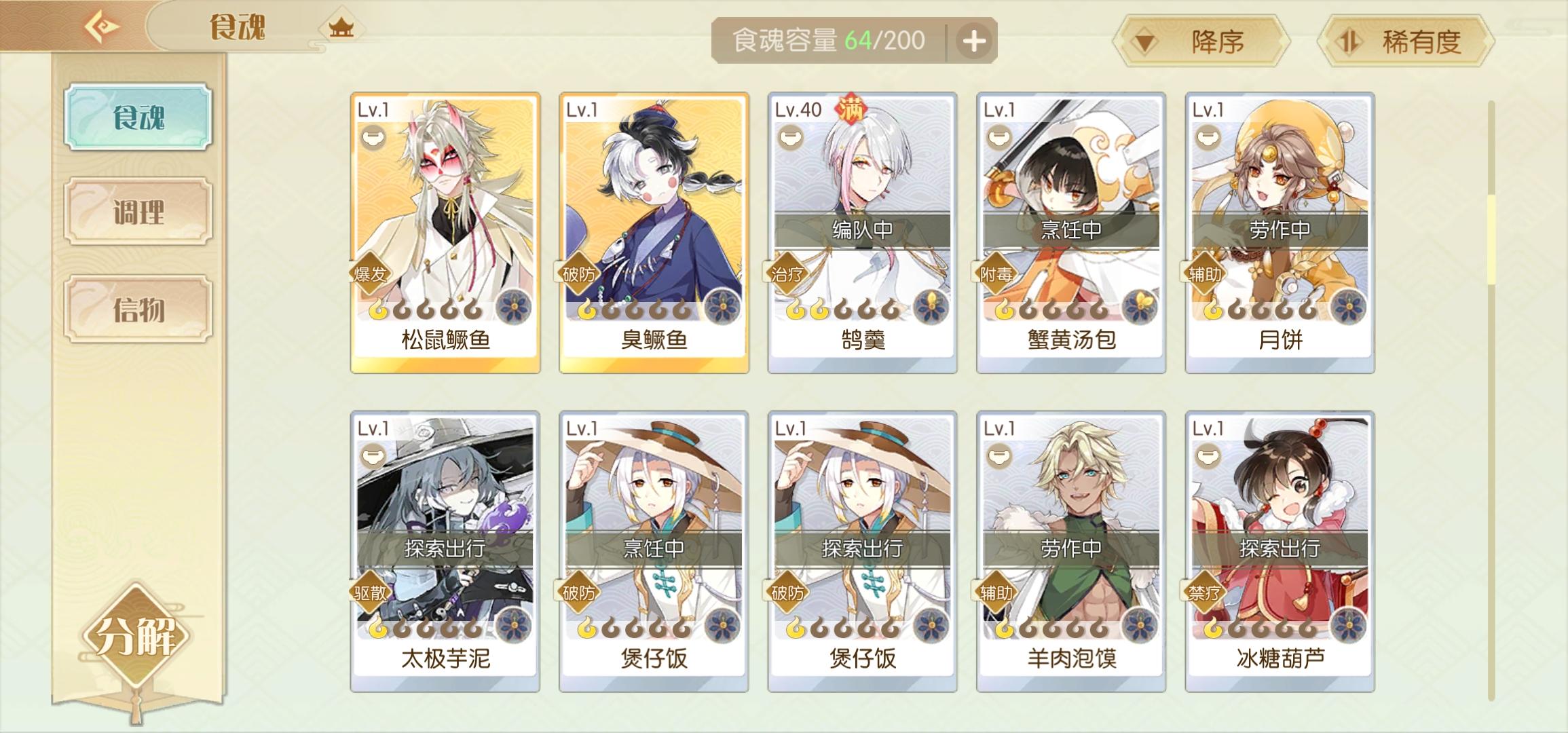The height and width of the screenshot is (733, 1568).
Task: Click the flower emblem on 松鼠鳜鱼 card
Action: (x=515, y=307)
